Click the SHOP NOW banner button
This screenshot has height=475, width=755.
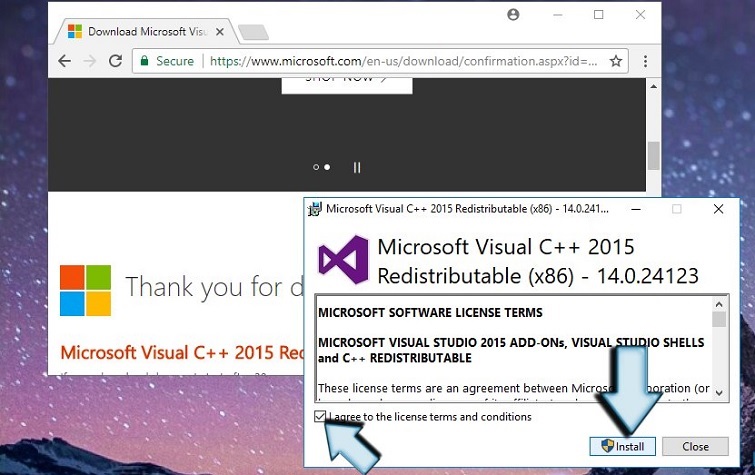[346, 81]
